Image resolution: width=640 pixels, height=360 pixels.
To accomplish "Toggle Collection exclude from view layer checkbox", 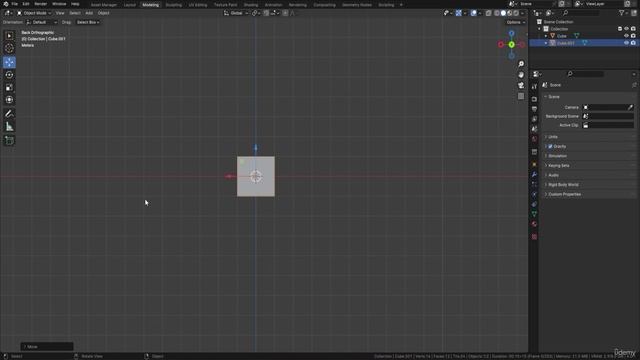I will pyautogui.click(x=620, y=29).
